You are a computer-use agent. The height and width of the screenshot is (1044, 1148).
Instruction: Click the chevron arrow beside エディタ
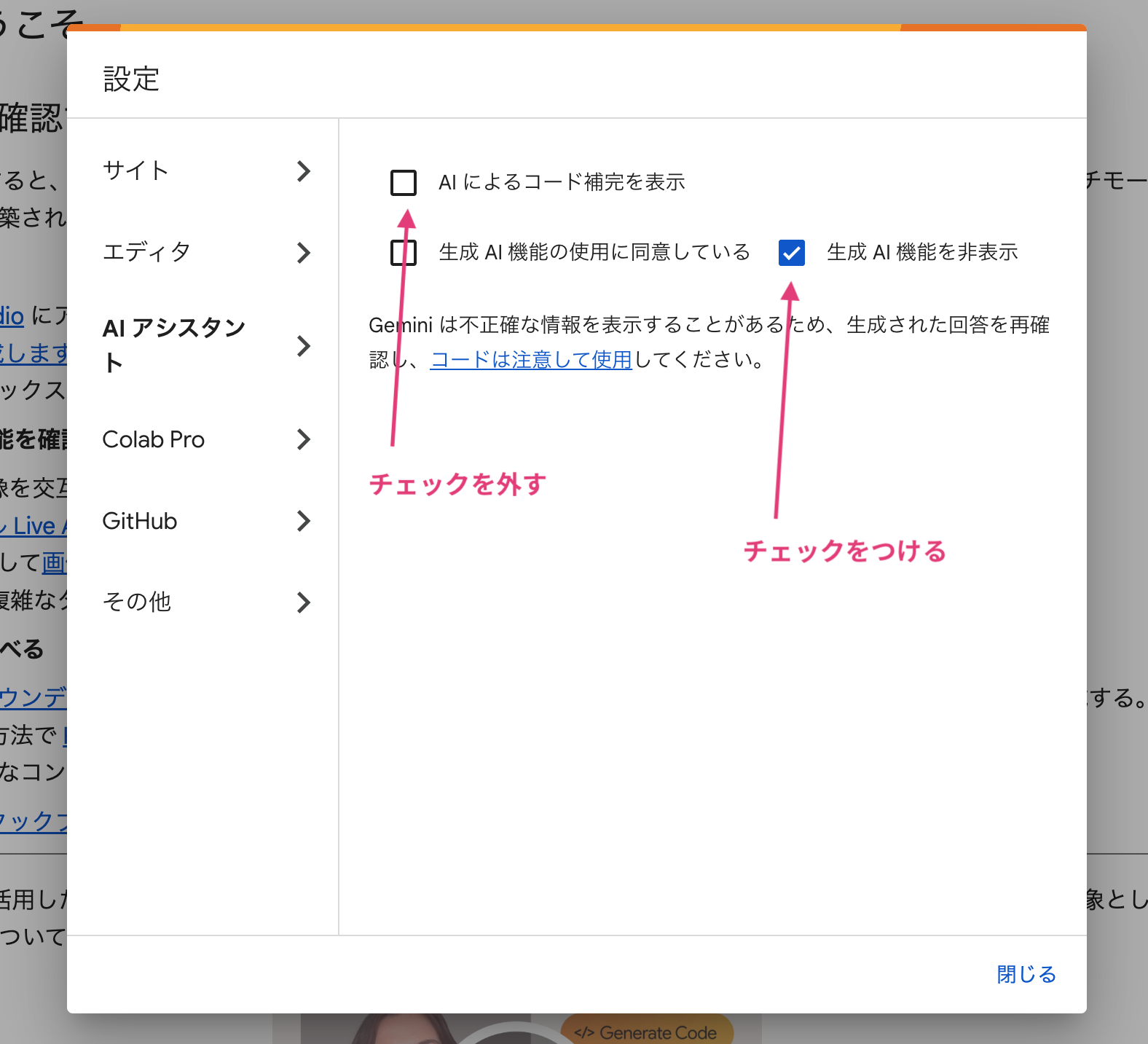tap(304, 253)
